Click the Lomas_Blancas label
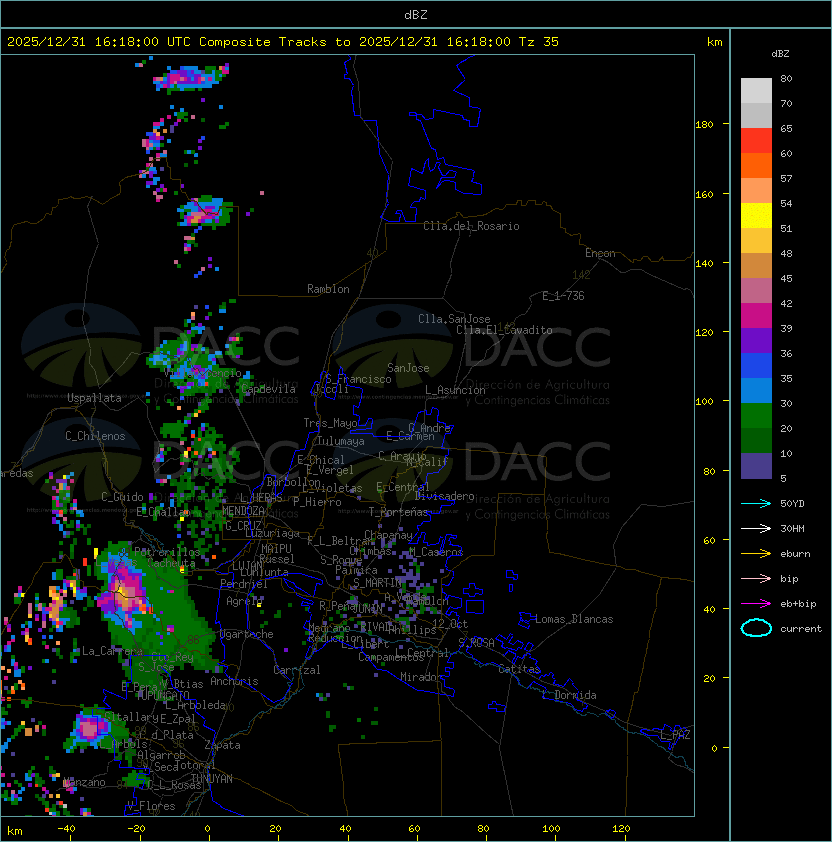Viewport: 832px width, 842px height. coord(574,619)
